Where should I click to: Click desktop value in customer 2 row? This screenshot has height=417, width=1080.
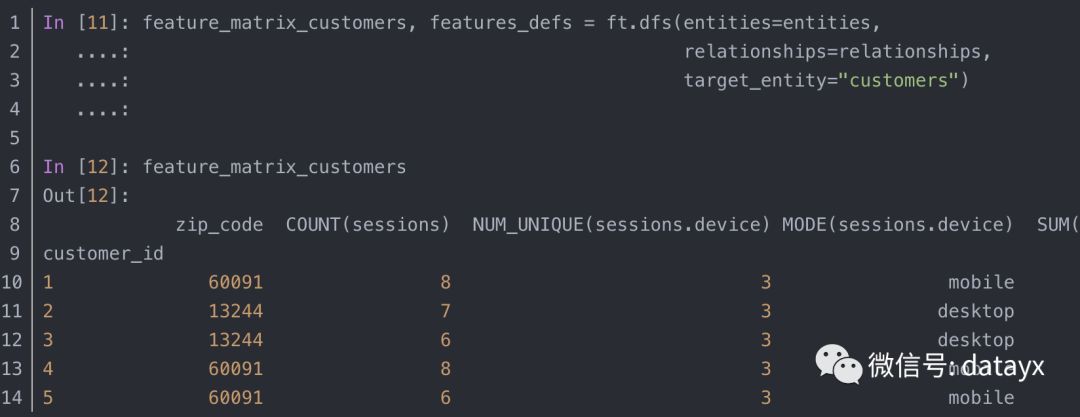point(975,312)
